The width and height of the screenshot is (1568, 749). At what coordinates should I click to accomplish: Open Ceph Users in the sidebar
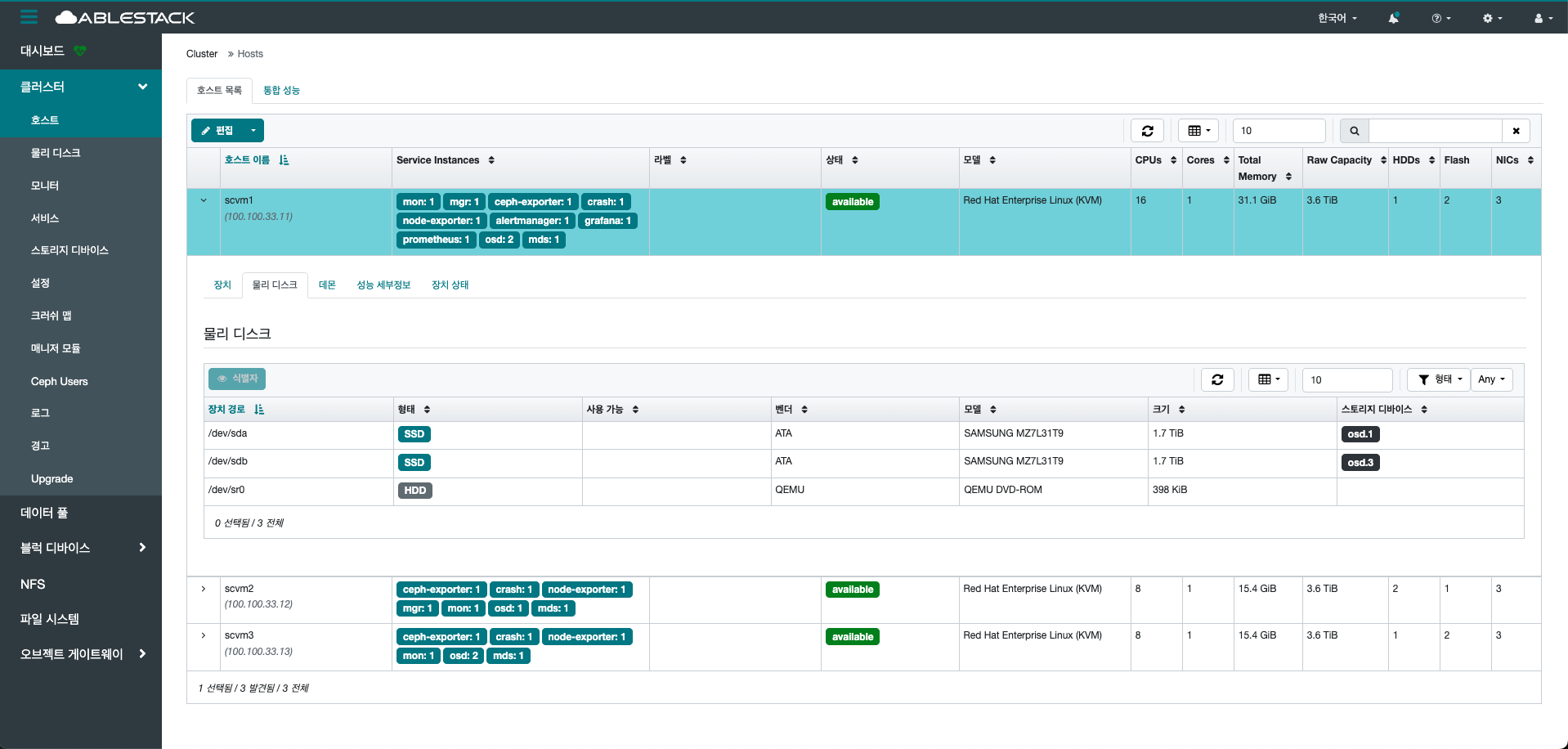[59, 381]
